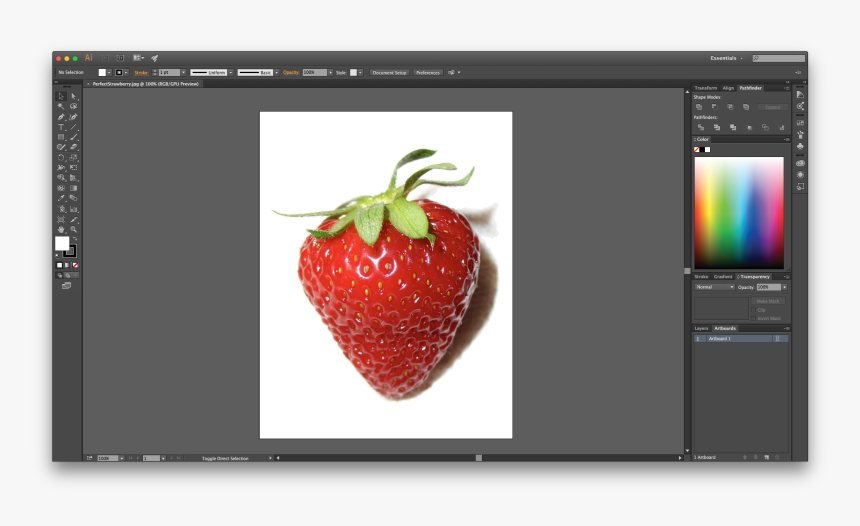
Task: Open the Stroke color dropdown in control bar
Action: pyautogui.click(x=126, y=72)
